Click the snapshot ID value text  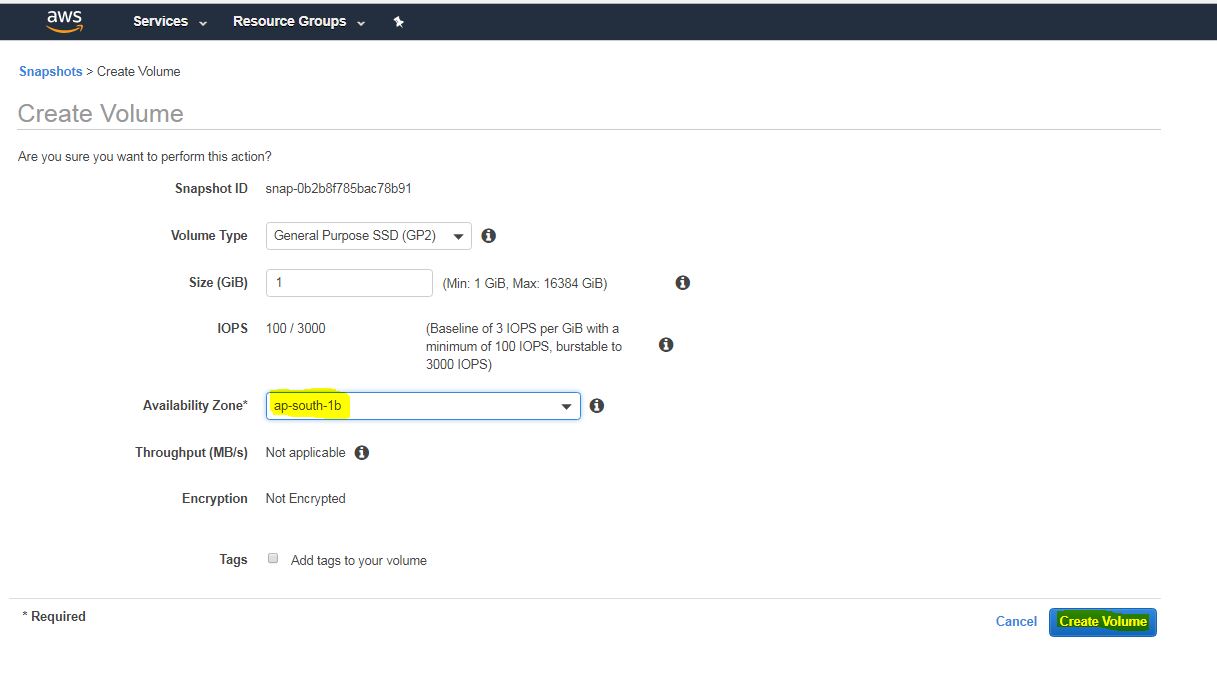tap(338, 188)
